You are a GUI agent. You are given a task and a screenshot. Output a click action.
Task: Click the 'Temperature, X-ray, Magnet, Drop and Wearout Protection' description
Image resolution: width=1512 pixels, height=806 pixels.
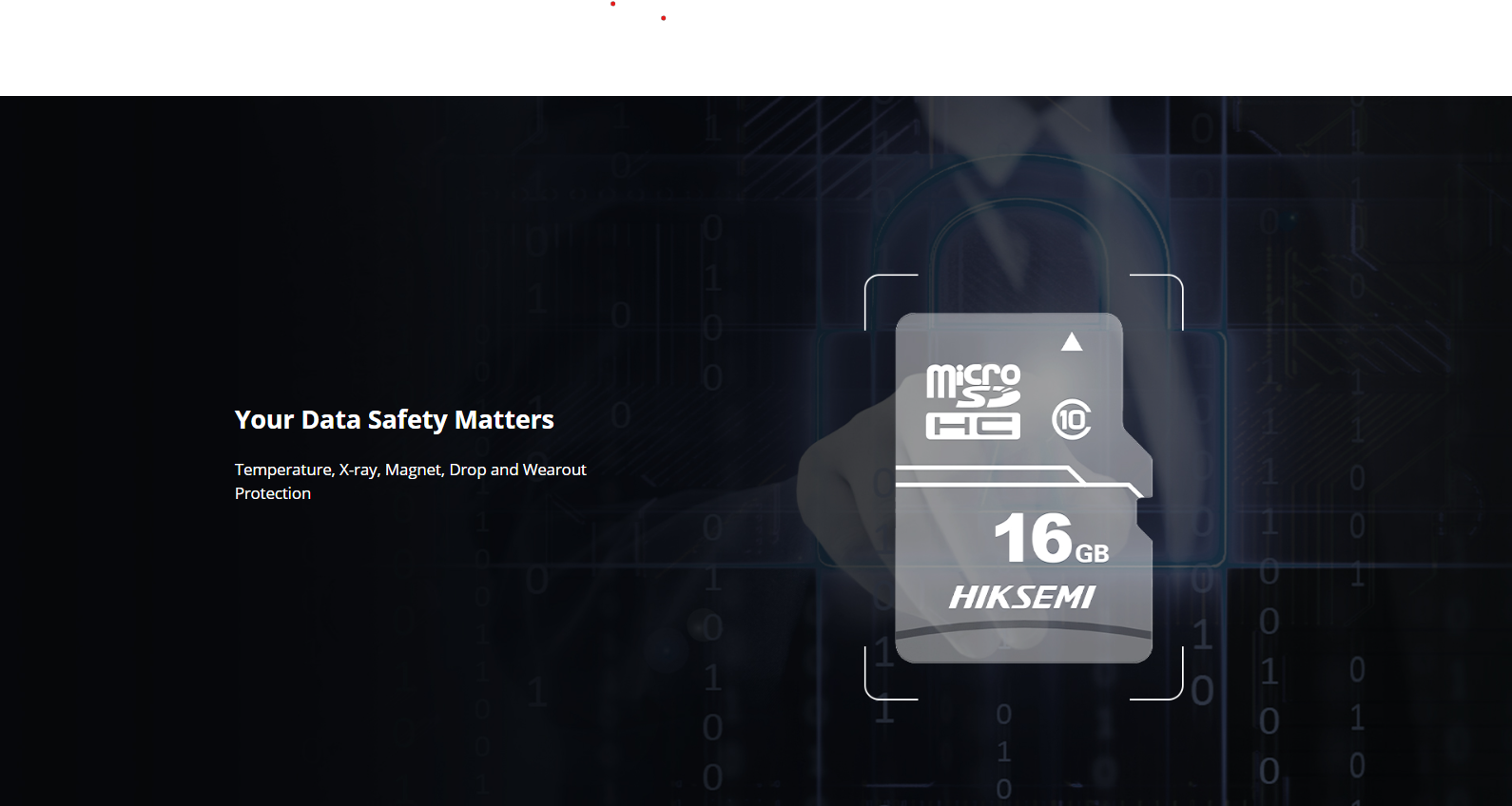click(411, 481)
